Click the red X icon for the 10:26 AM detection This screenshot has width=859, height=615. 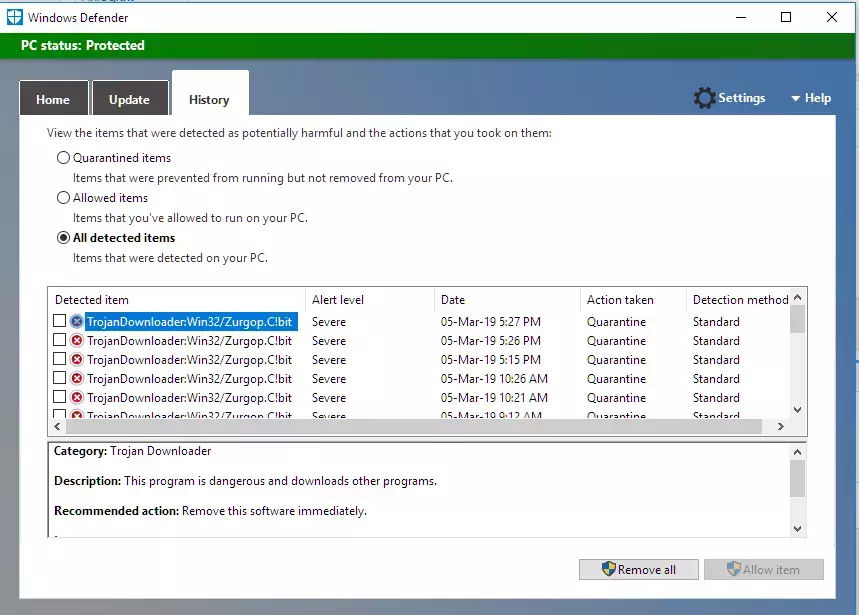click(x=77, y=378)
